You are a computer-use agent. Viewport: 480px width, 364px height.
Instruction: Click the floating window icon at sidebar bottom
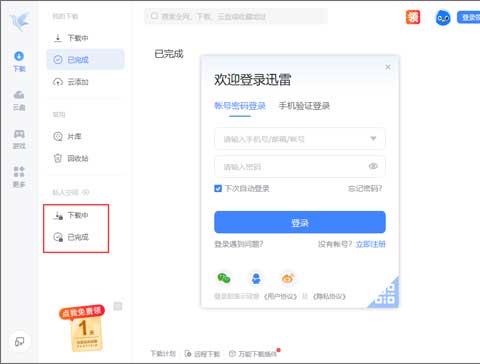pyautogui.click(x=19, y=342)
